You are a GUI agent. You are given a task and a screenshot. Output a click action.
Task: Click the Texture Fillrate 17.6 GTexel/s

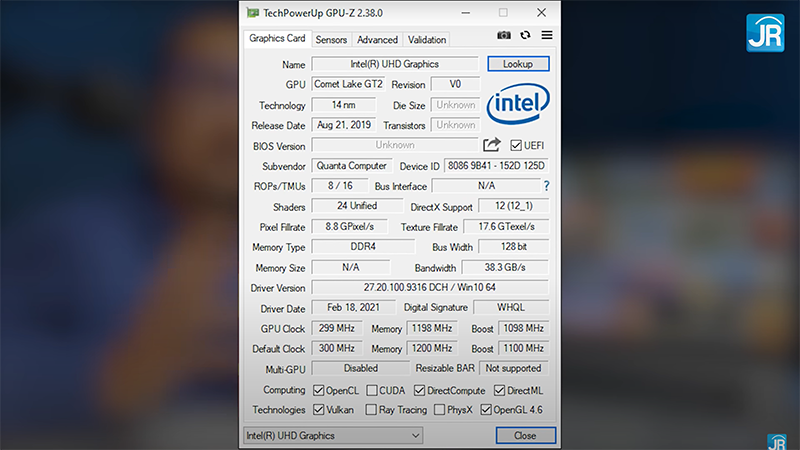[x=506, y=227]
